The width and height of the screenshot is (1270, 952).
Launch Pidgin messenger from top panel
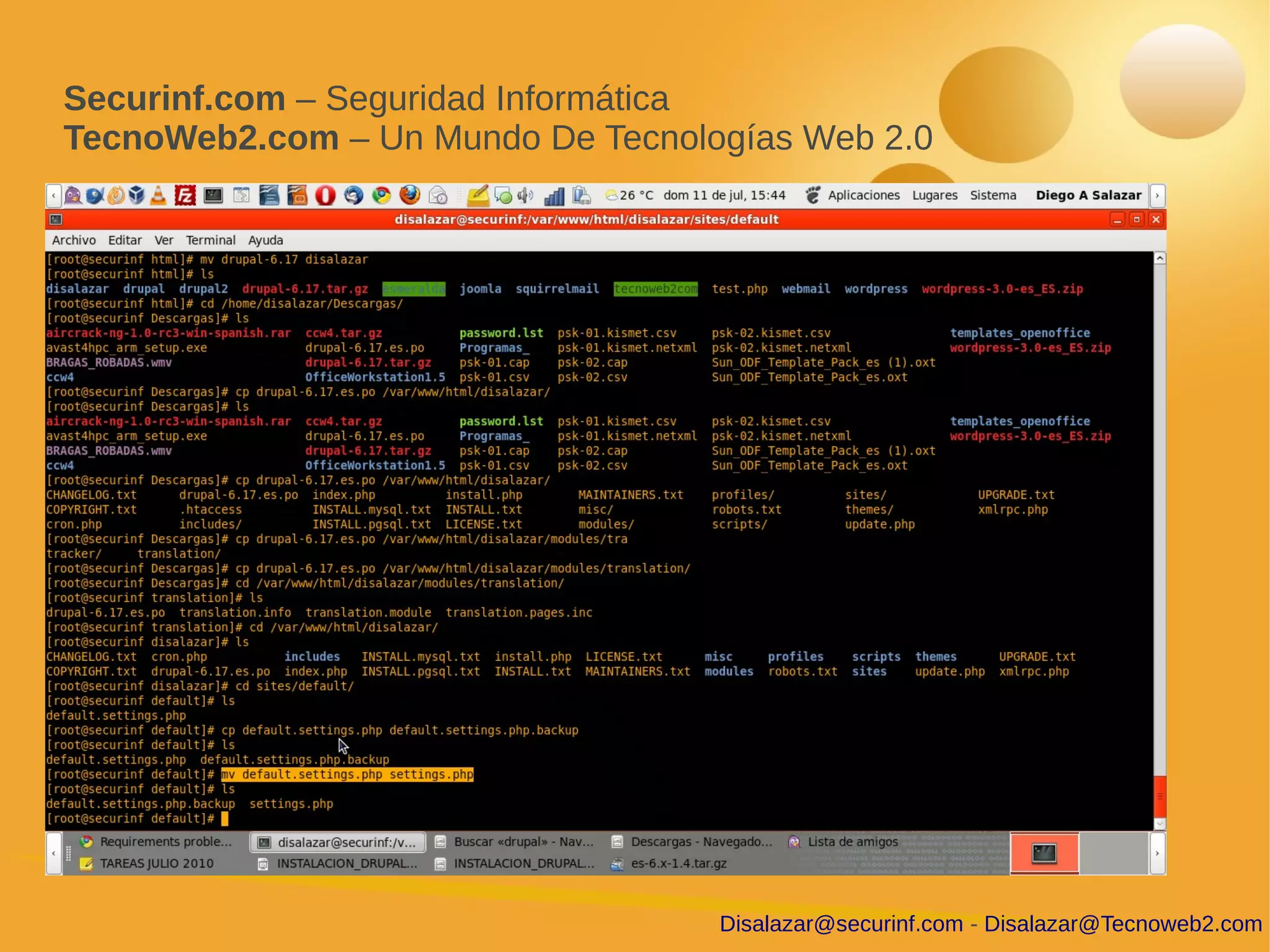73,195
